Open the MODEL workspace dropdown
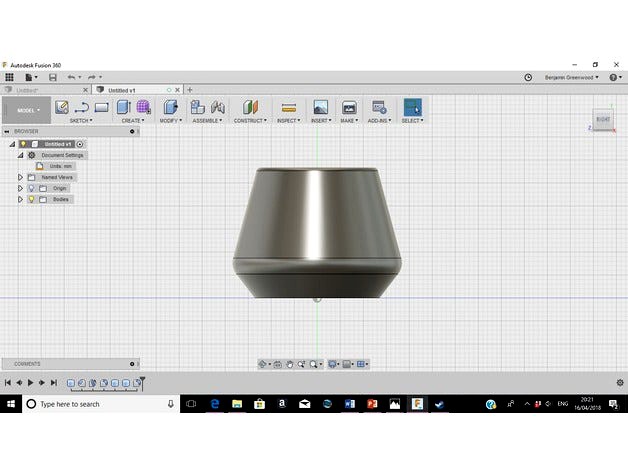Image resolution: width=628 pixels, height=472 pixels. click(x=26, y=110)
